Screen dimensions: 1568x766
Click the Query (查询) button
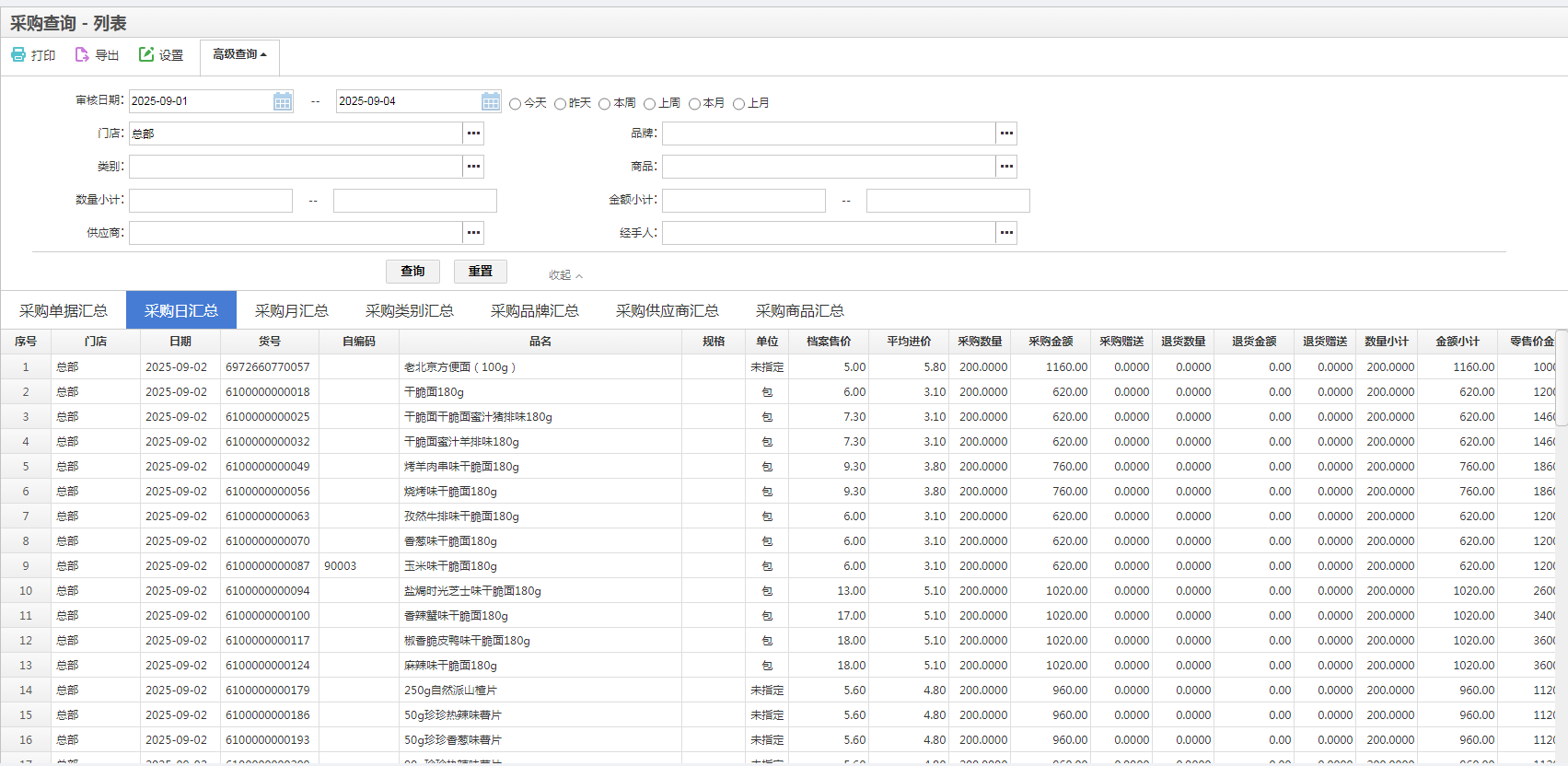click(412, 272)
